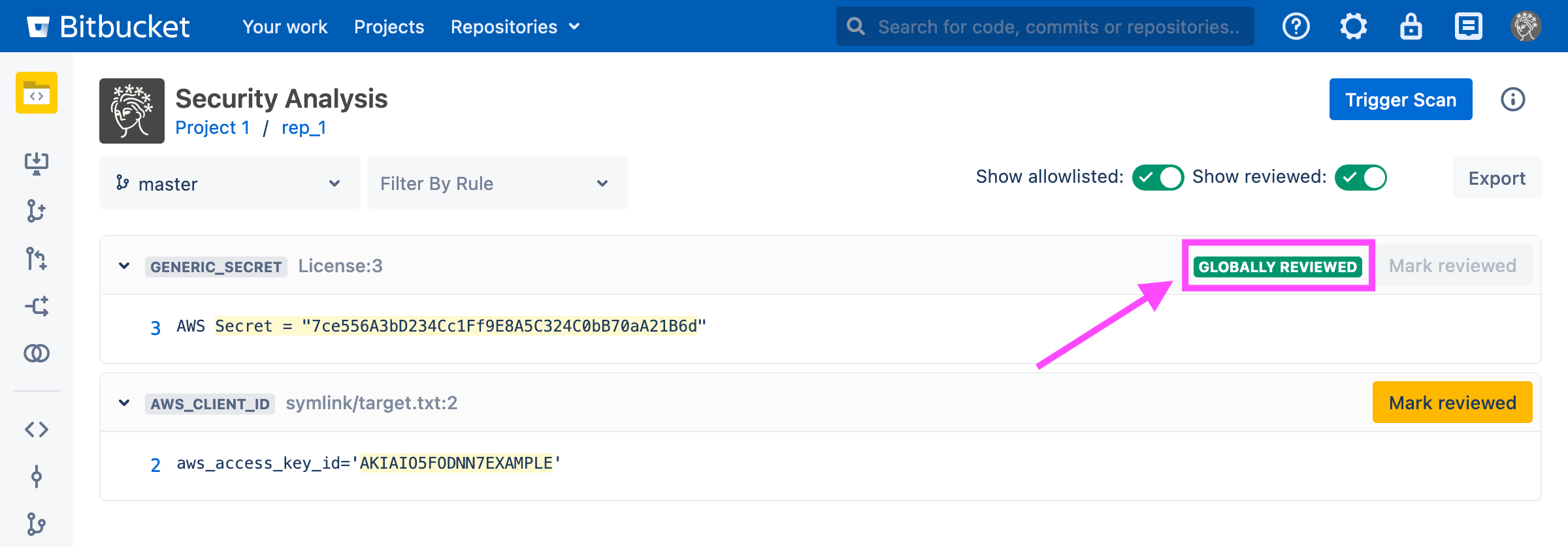Collapse the AWS_CLIENT_ID finding
Viewport: 1568px width, 547px height.
[124, 403]
